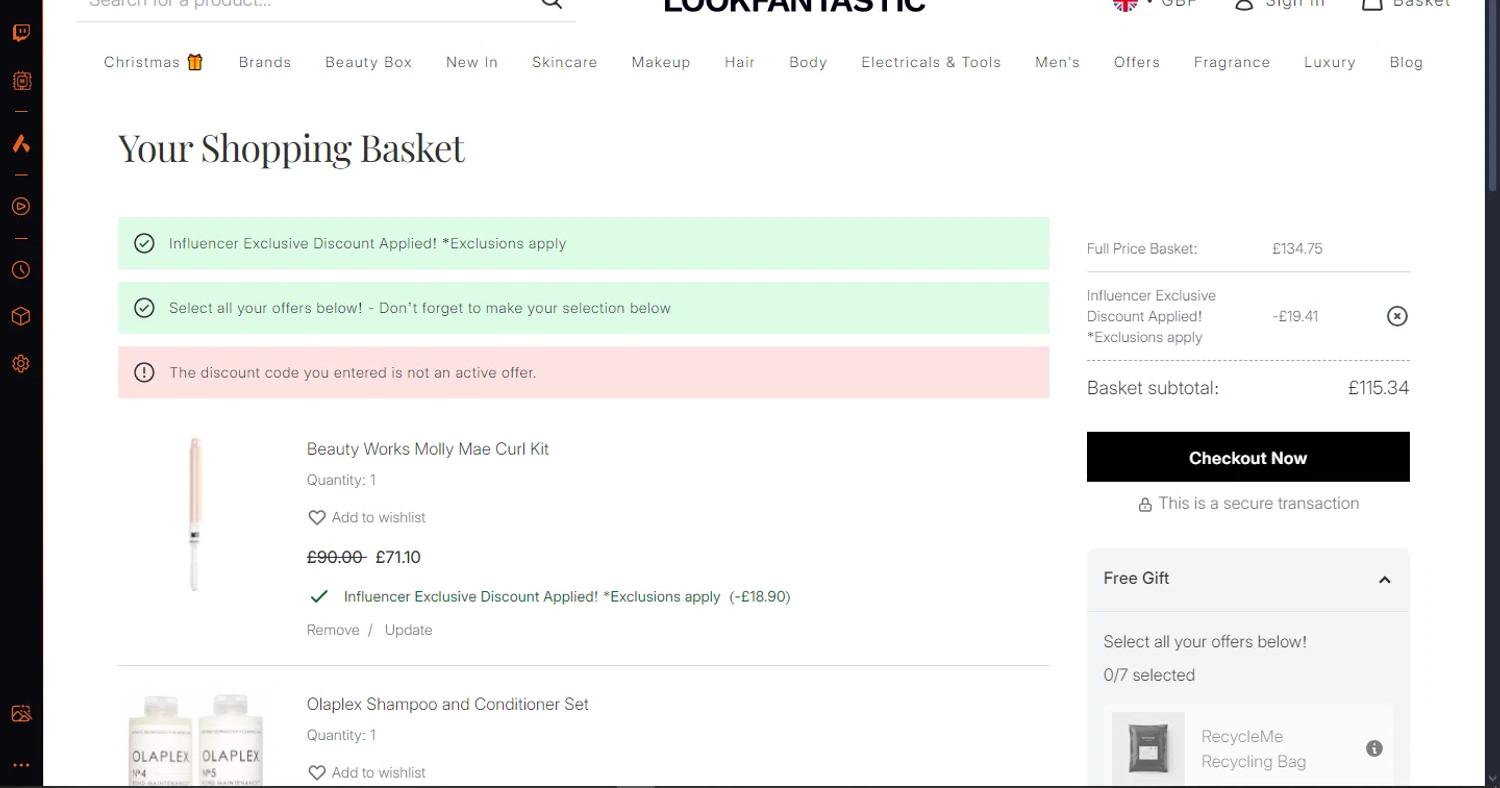This screenshot has width=1500, height=788.
Task: Open the History clock icon in sidebar
Action: 21,270
